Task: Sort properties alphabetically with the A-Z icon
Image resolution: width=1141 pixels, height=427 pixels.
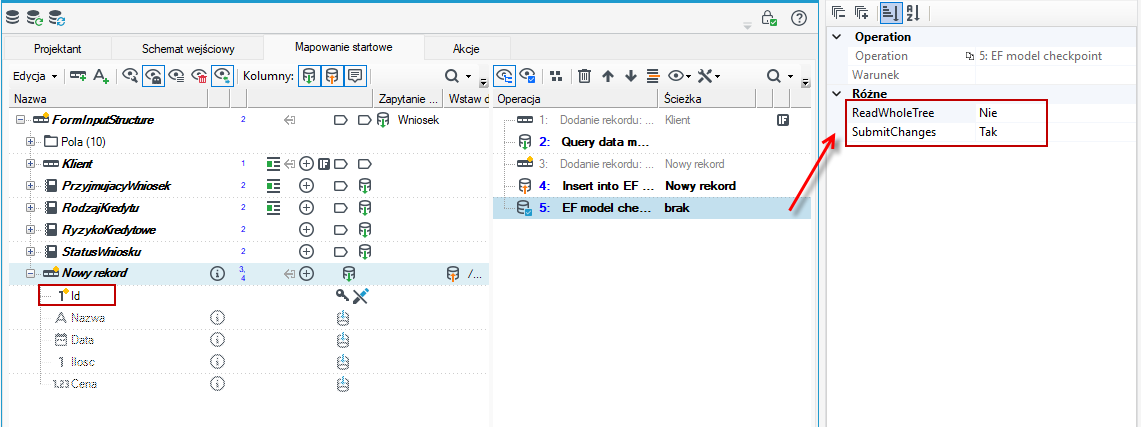Action: point(913,12)
